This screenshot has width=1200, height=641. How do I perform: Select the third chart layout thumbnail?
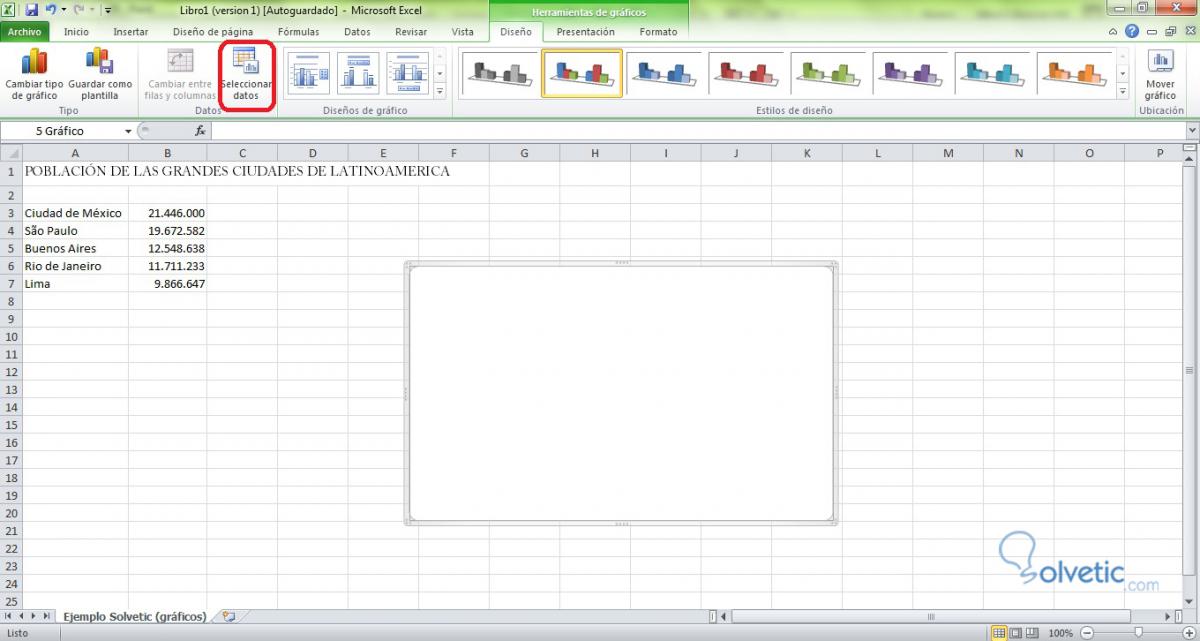(408, 73)
